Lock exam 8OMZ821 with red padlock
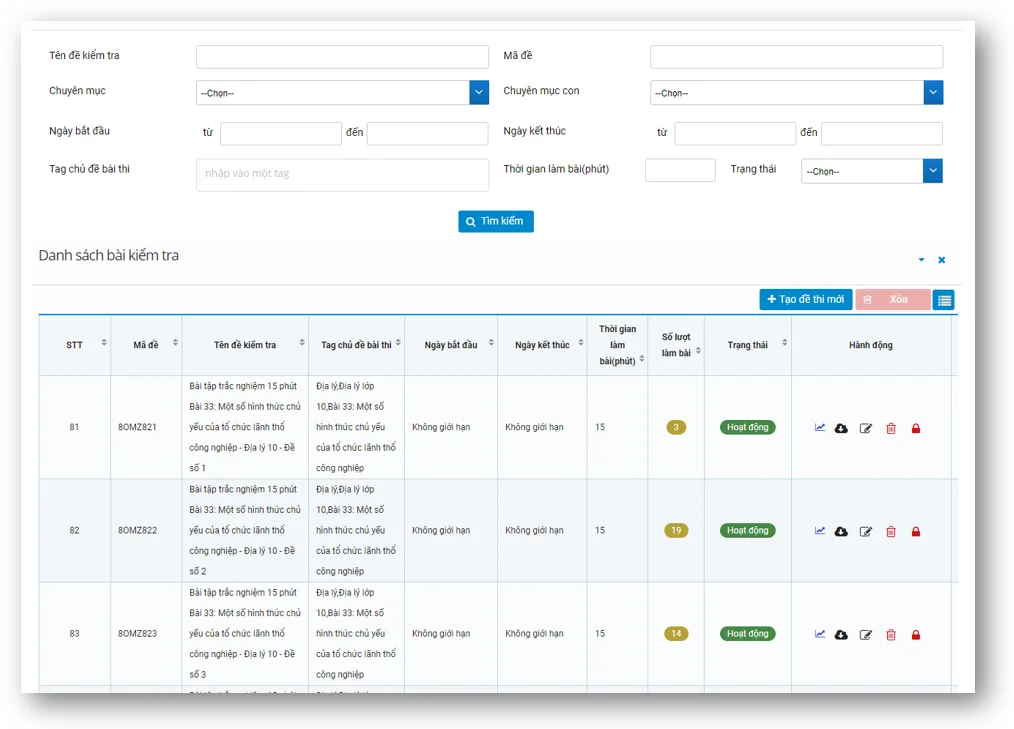This screenshot has width=1014, height=729. point(916,428)
